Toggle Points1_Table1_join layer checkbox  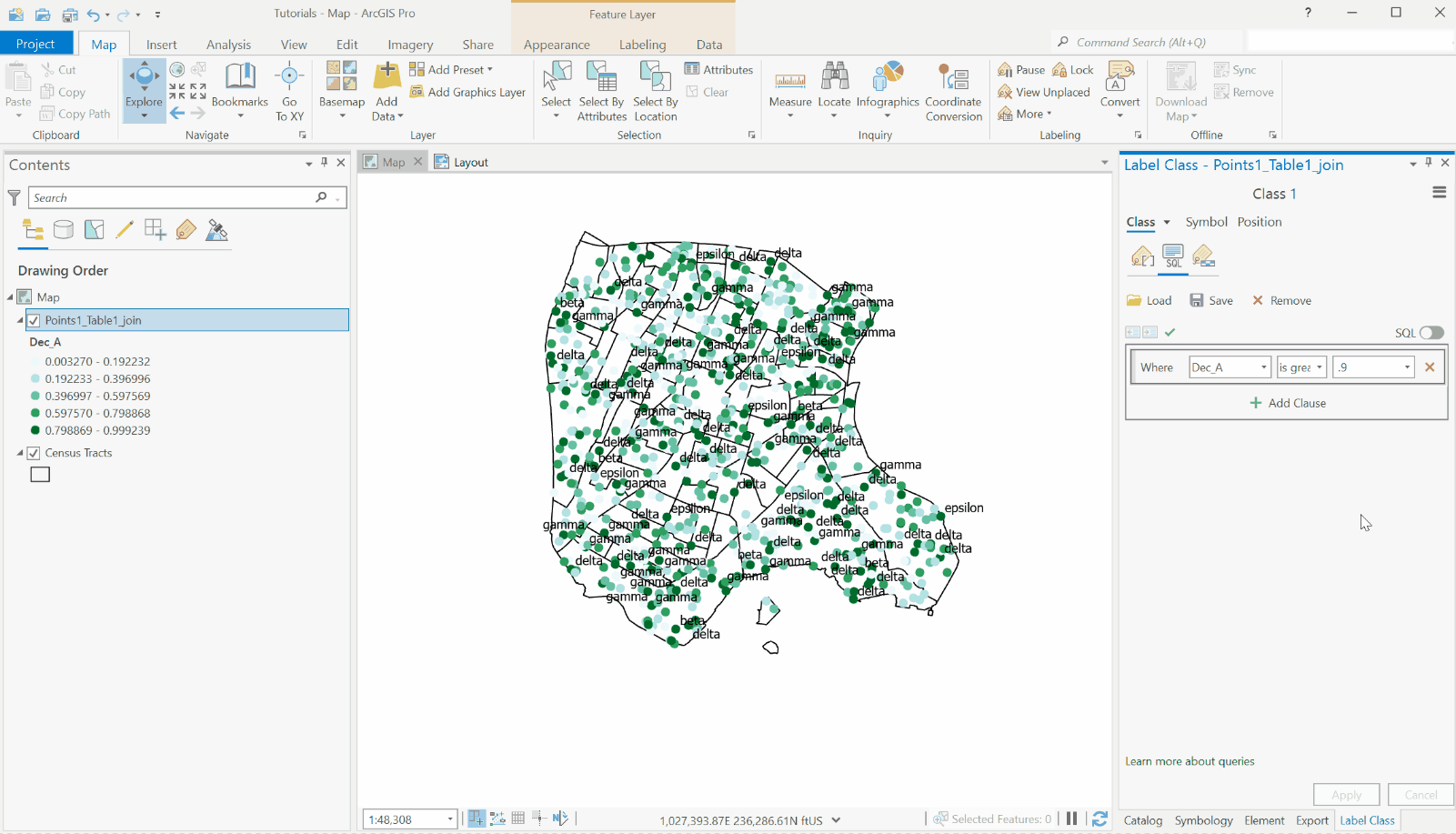click(34, 320)
